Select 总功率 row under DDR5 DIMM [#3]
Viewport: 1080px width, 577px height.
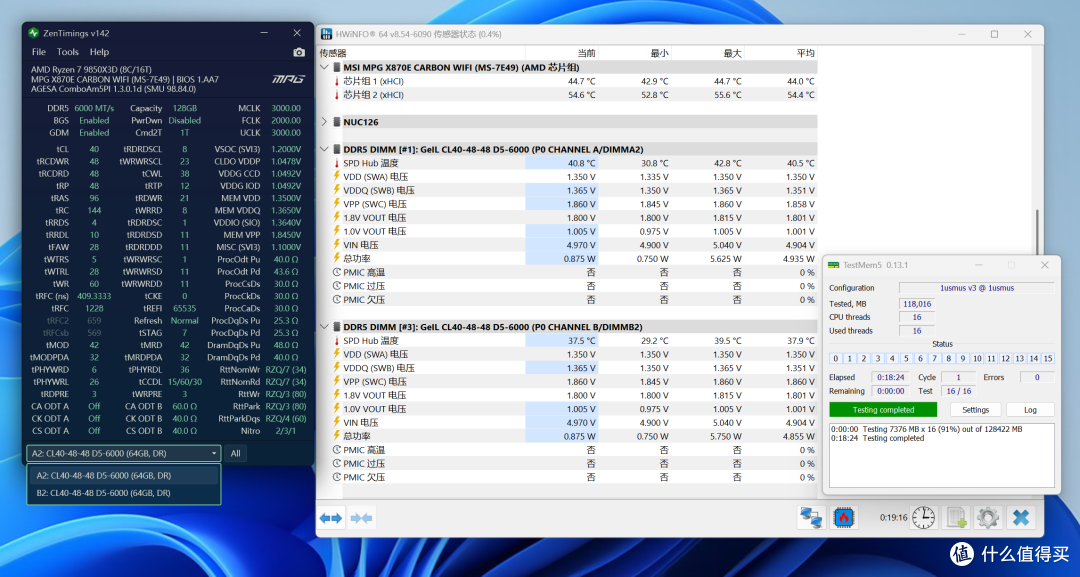[x=568, y=436]
